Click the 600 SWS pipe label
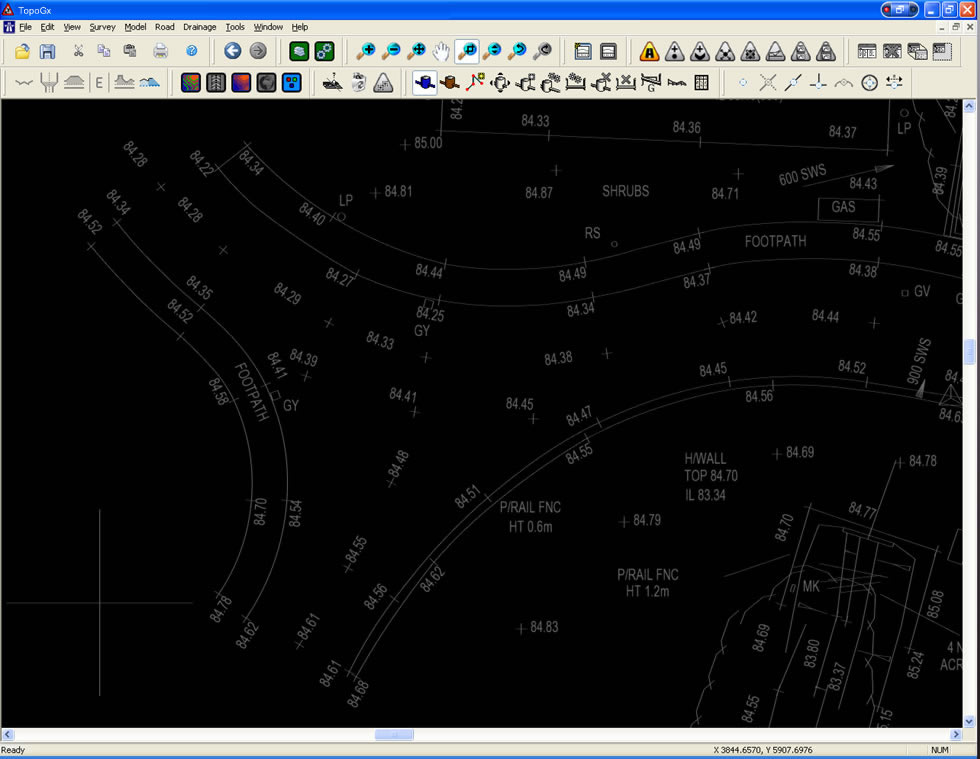 802,175
